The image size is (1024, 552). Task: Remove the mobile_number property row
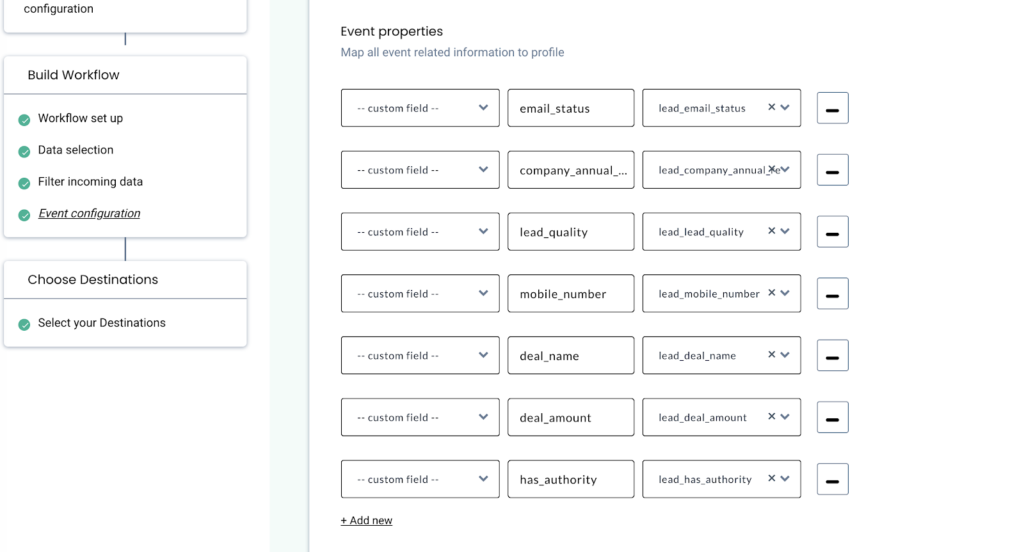pos(832,294)
